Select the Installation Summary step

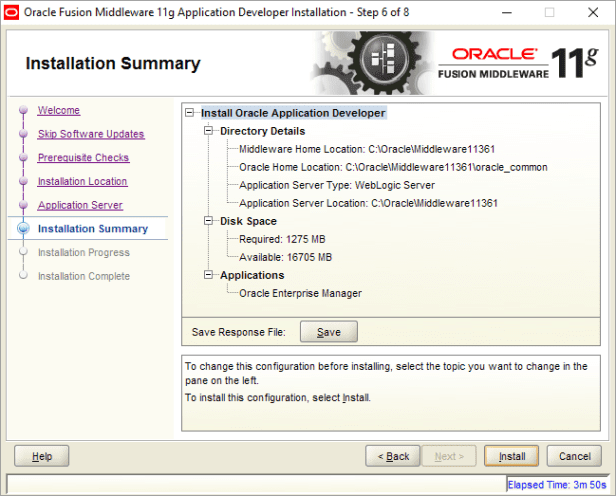93,229
